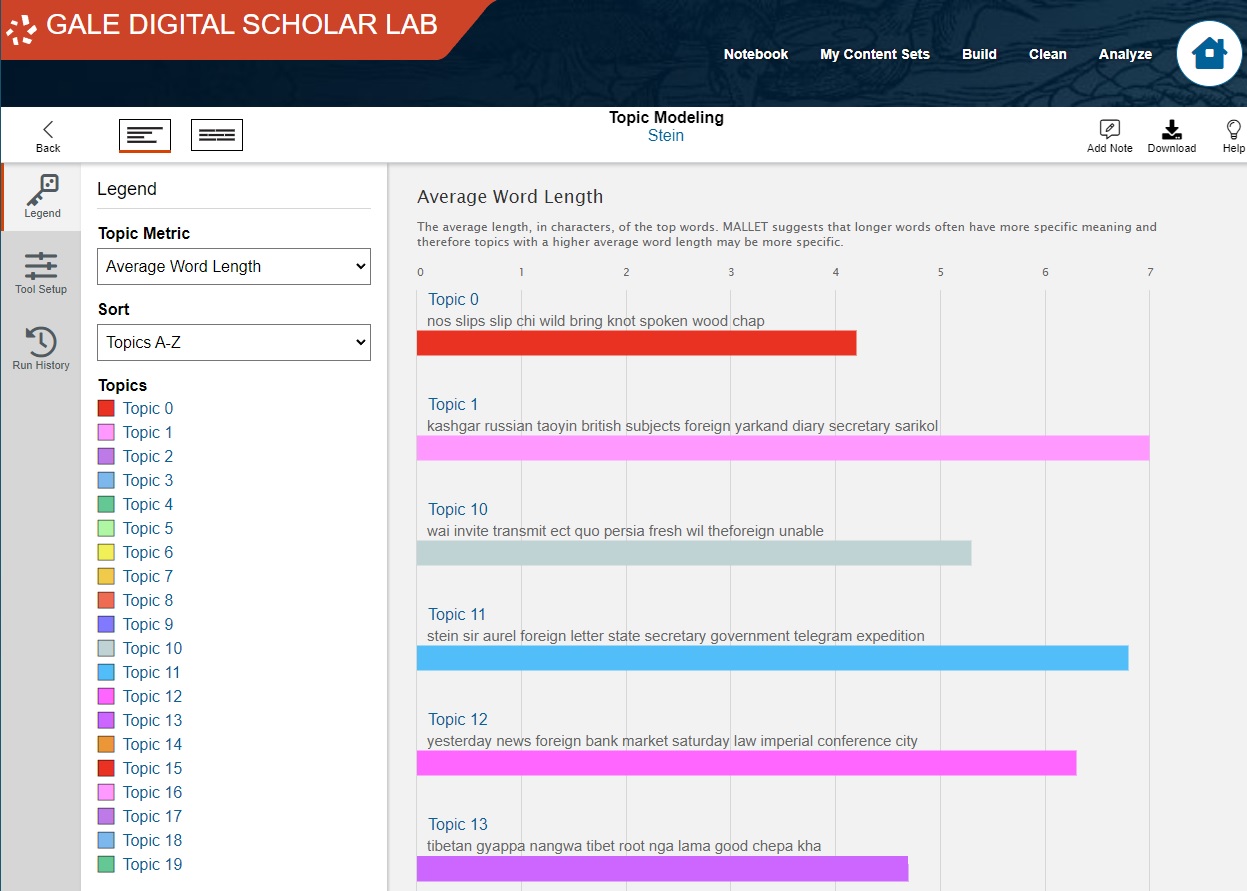Viewport: 1247px width, 891px height.
Task: Select the two-column view icon
Action: click(x=217, y=135)
